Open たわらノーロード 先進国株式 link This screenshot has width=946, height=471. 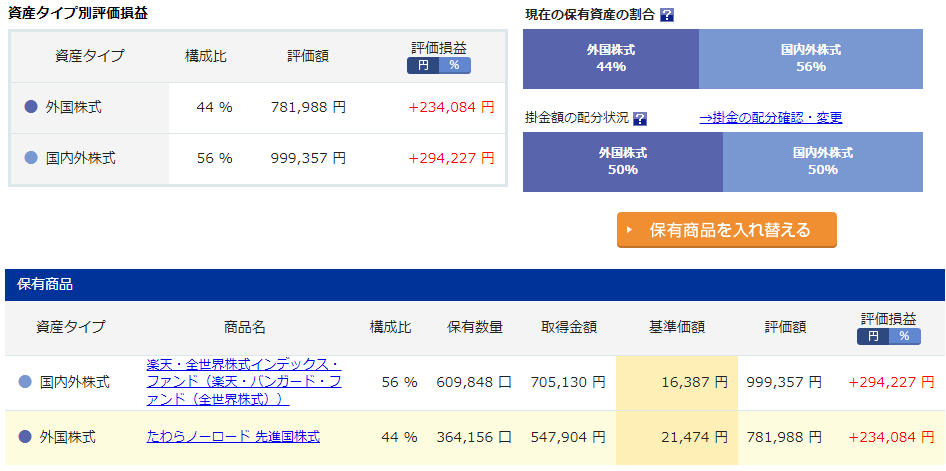click(233, 436)
